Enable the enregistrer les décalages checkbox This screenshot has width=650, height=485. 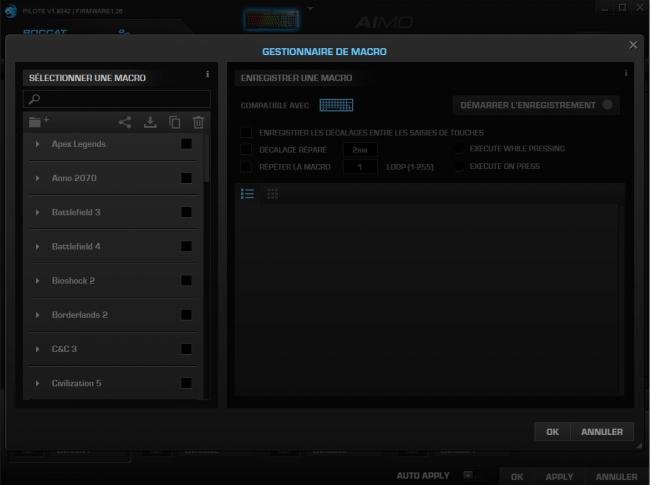coord(246,132)
